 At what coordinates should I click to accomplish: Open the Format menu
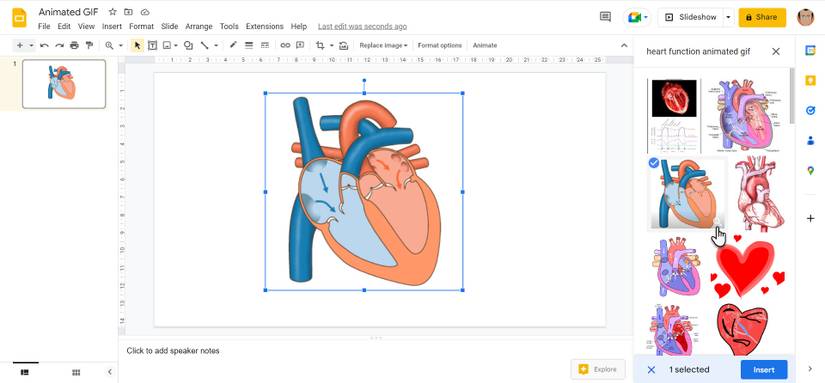142,26
